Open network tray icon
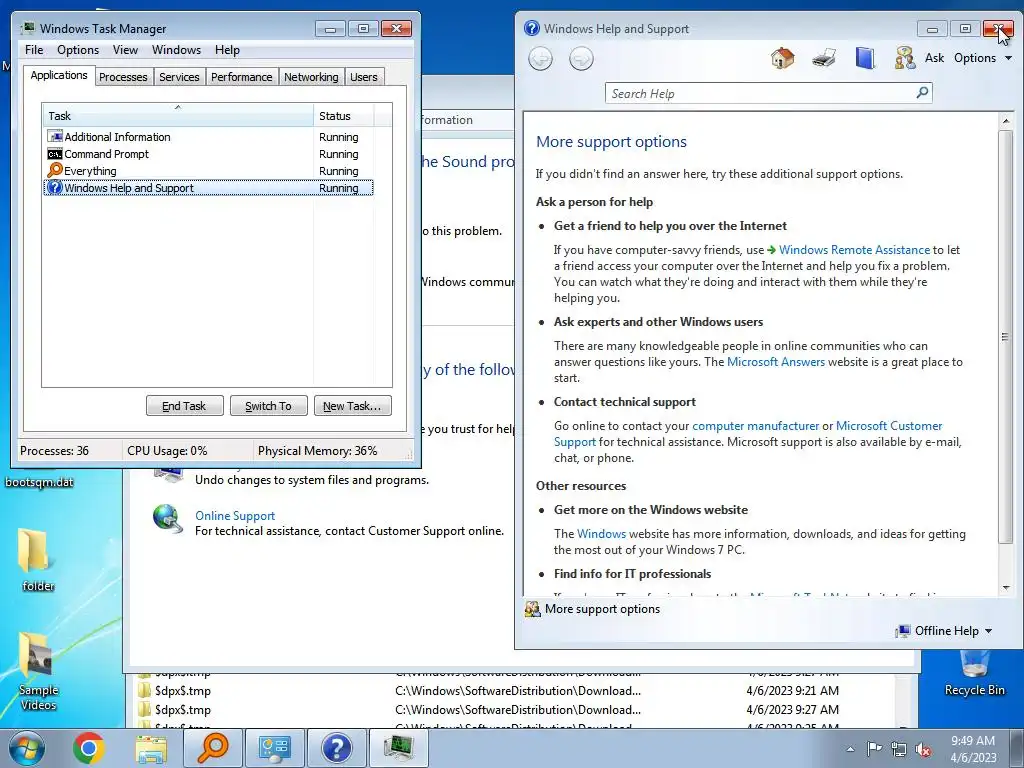The width and height of the screenshot is (1024, 768). tap(899, 749)
